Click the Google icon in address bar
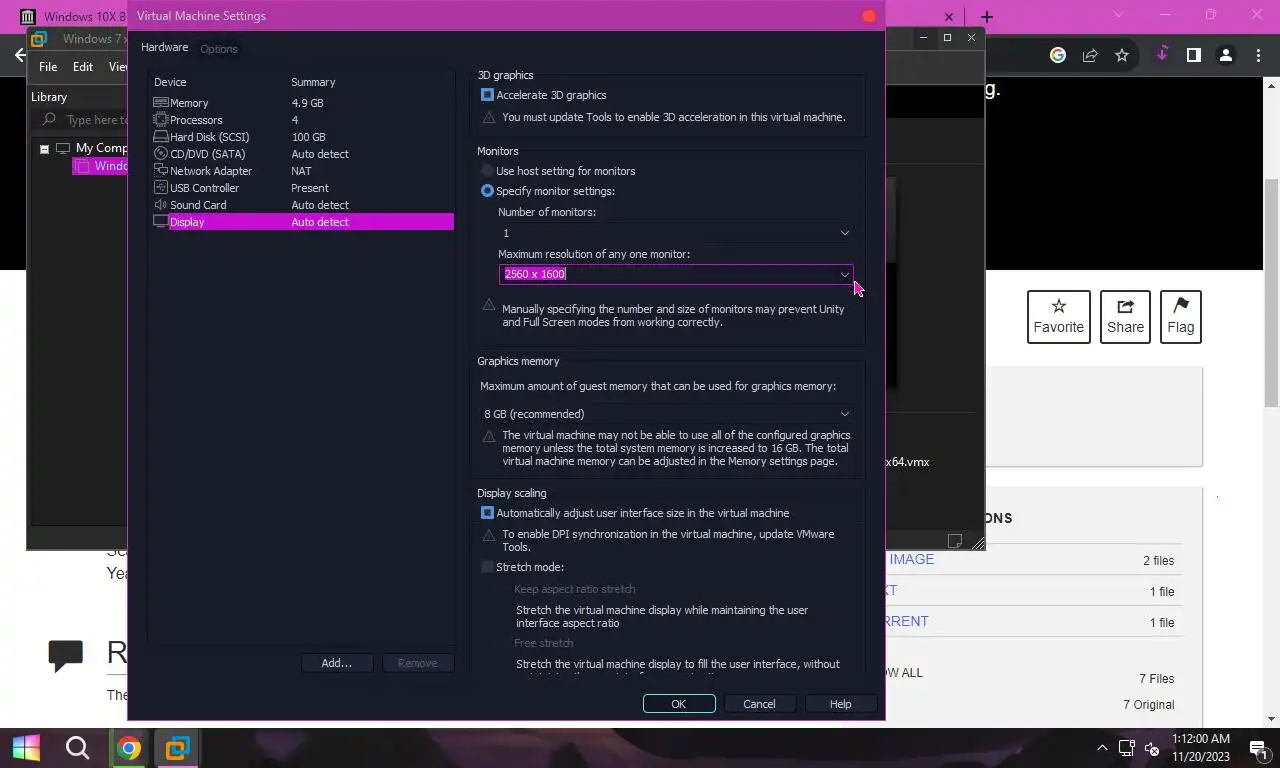Screen dimensions: 1280x768 [x=1058, y=56]
